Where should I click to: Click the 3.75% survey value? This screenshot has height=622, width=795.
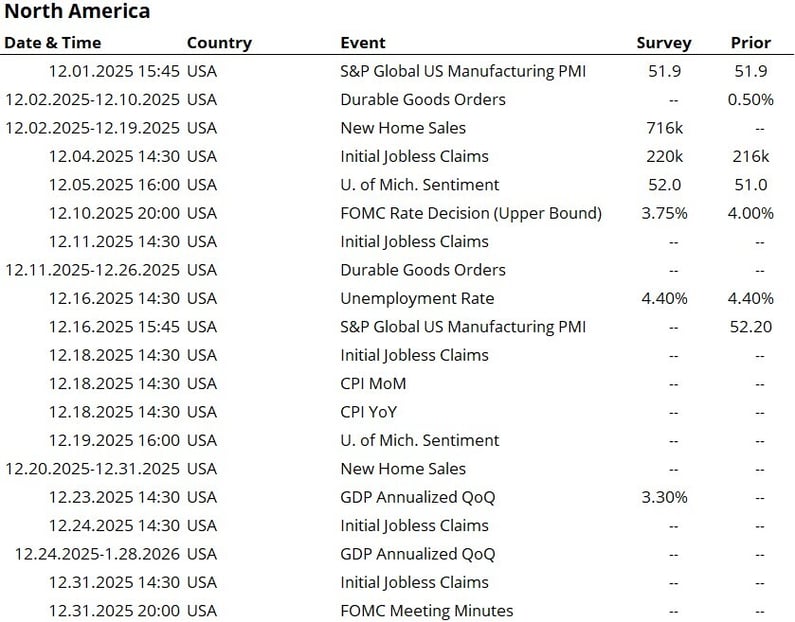(663, 213)
